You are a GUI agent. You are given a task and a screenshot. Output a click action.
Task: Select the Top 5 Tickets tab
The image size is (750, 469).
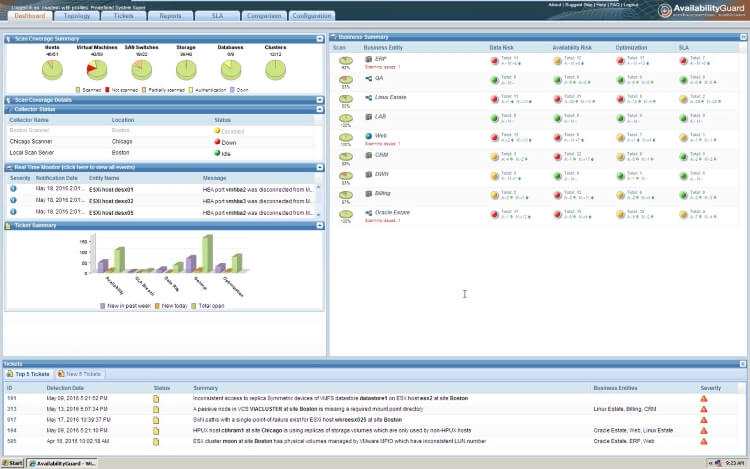click(x=28, y=374)
